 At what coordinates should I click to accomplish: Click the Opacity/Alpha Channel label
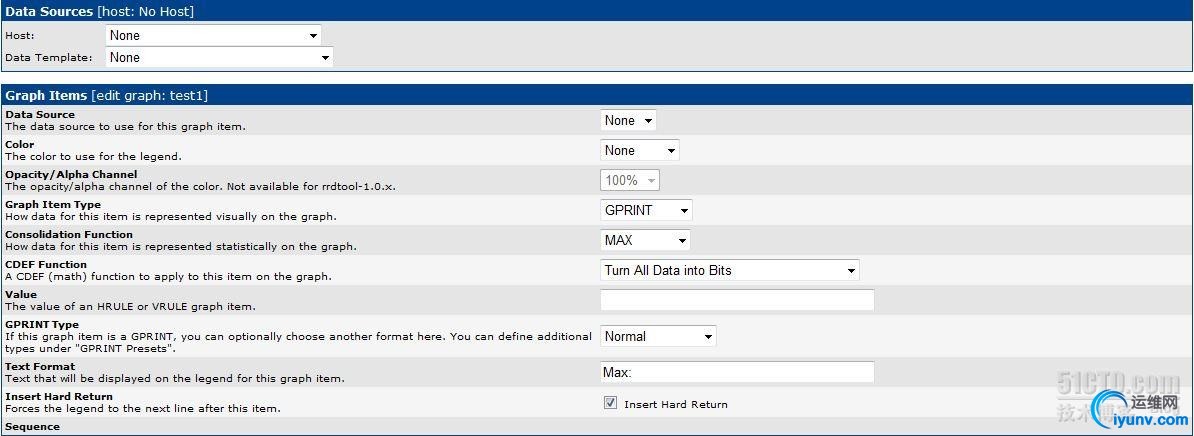coord(71,175)
